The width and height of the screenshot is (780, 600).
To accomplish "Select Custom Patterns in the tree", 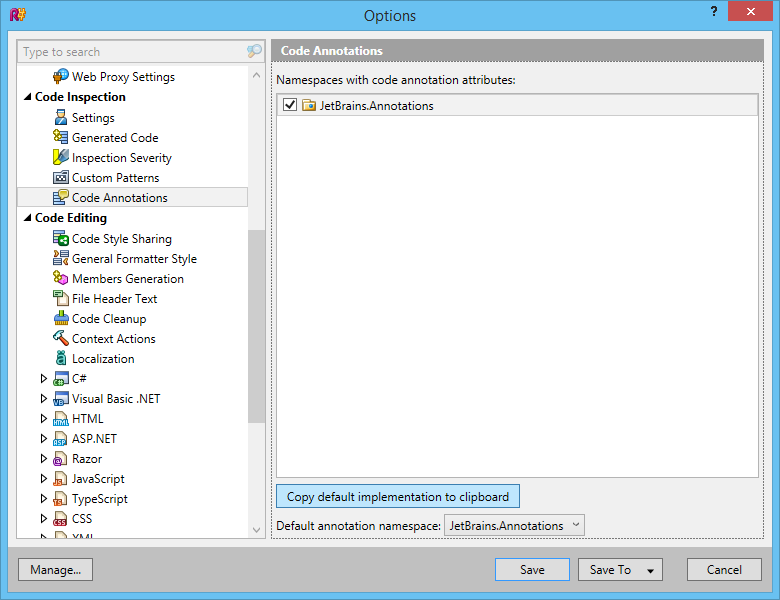I will pos(115,178).
